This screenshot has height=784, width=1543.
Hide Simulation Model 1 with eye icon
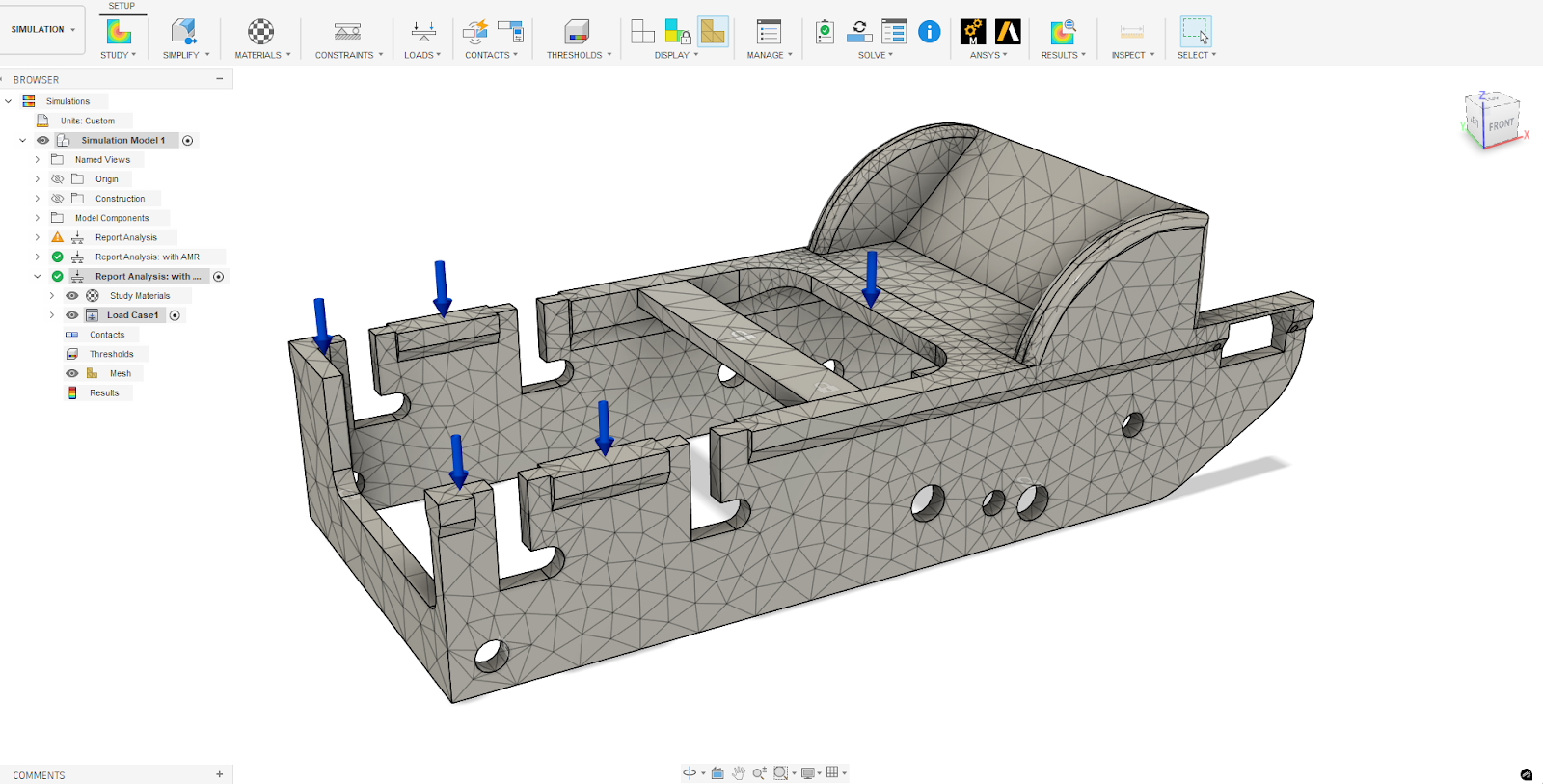[x=42, y=141]
